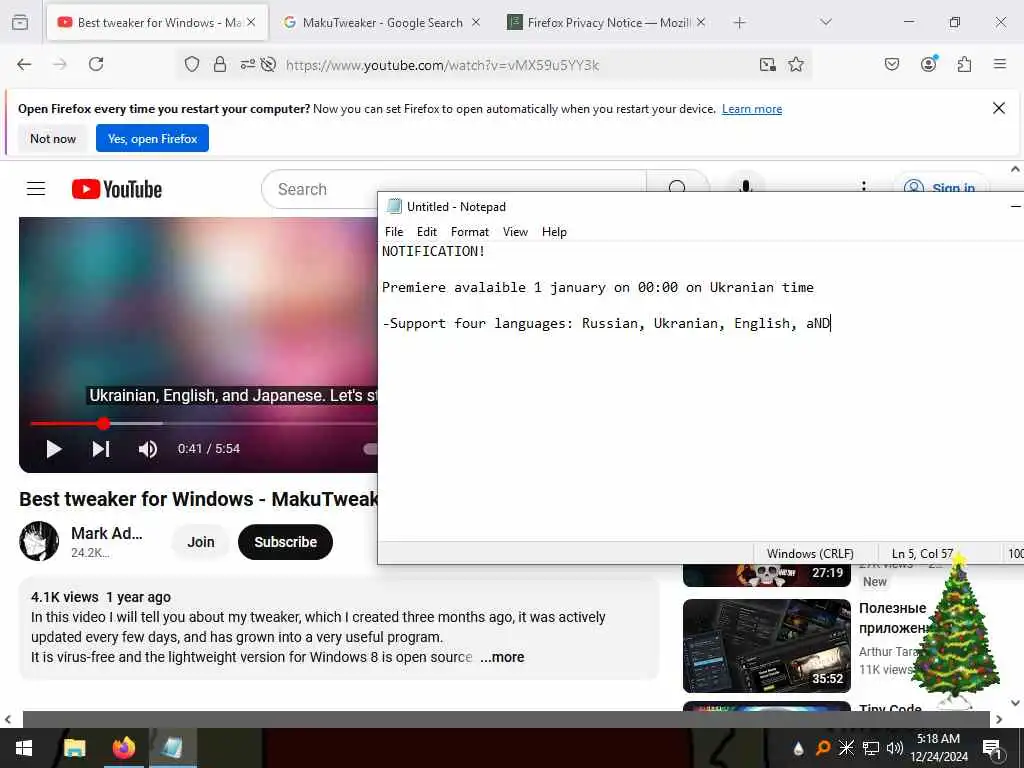Click the red video progress scrubber
The height and width of the screenshot is (768, 1024).
pos(103,423)
